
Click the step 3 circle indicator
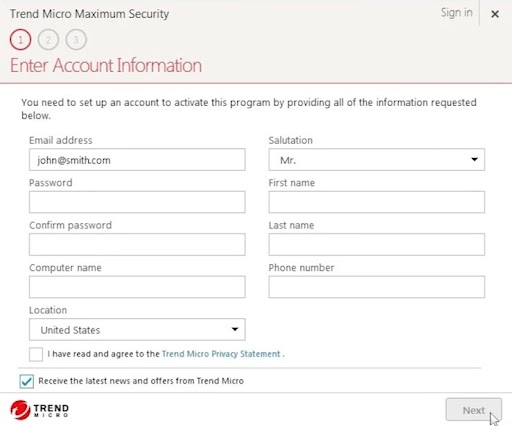click(76, 40)
